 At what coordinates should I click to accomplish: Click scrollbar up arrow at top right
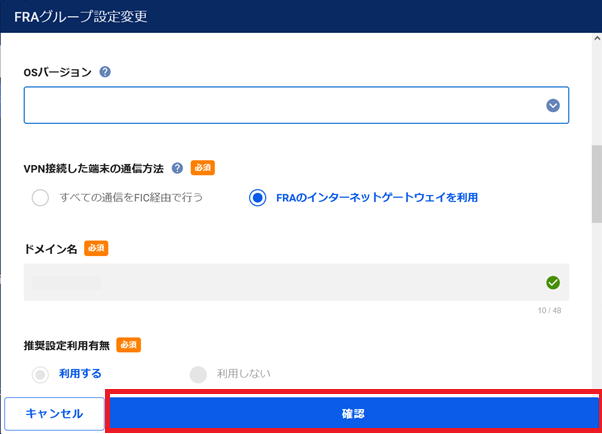[597, 38]
